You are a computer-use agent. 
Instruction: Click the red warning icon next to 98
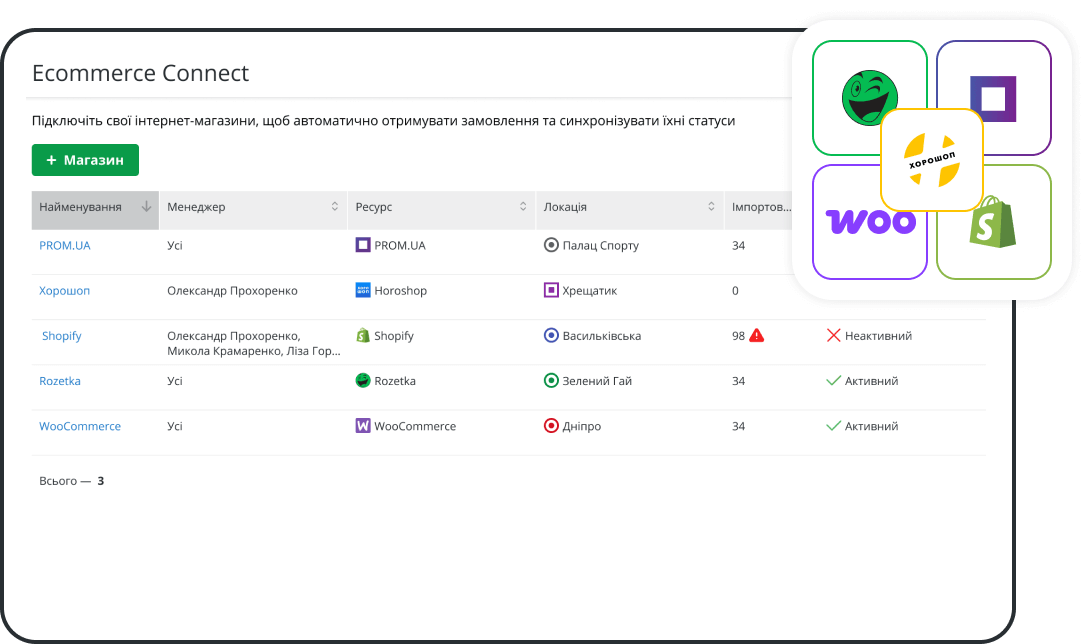tap(756, 336)
